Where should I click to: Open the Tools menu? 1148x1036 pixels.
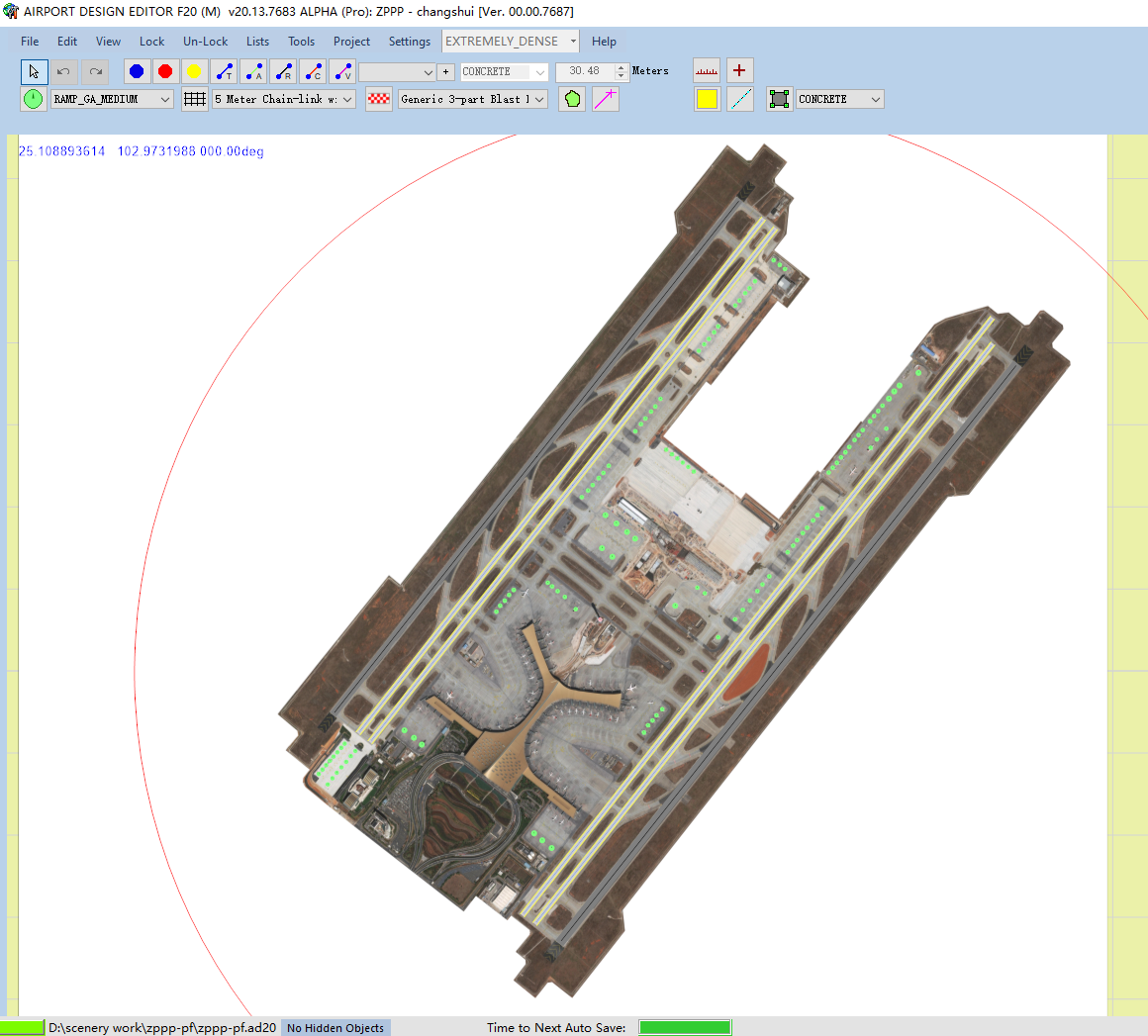[x=302, y=42]
